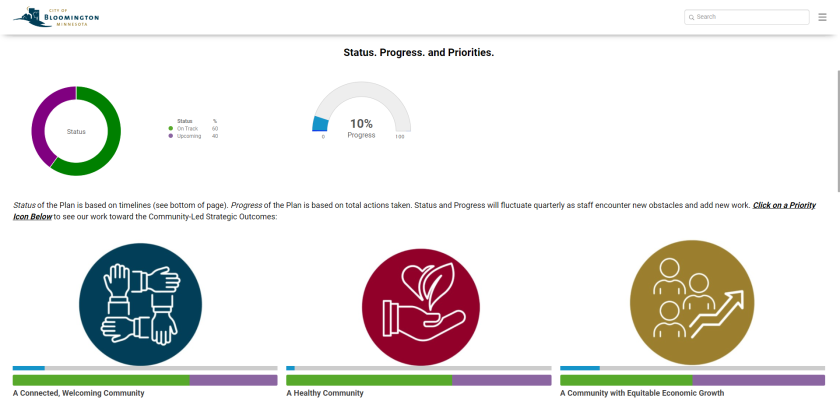Click Economic Growth blue progress bar

tap(579, 368)
